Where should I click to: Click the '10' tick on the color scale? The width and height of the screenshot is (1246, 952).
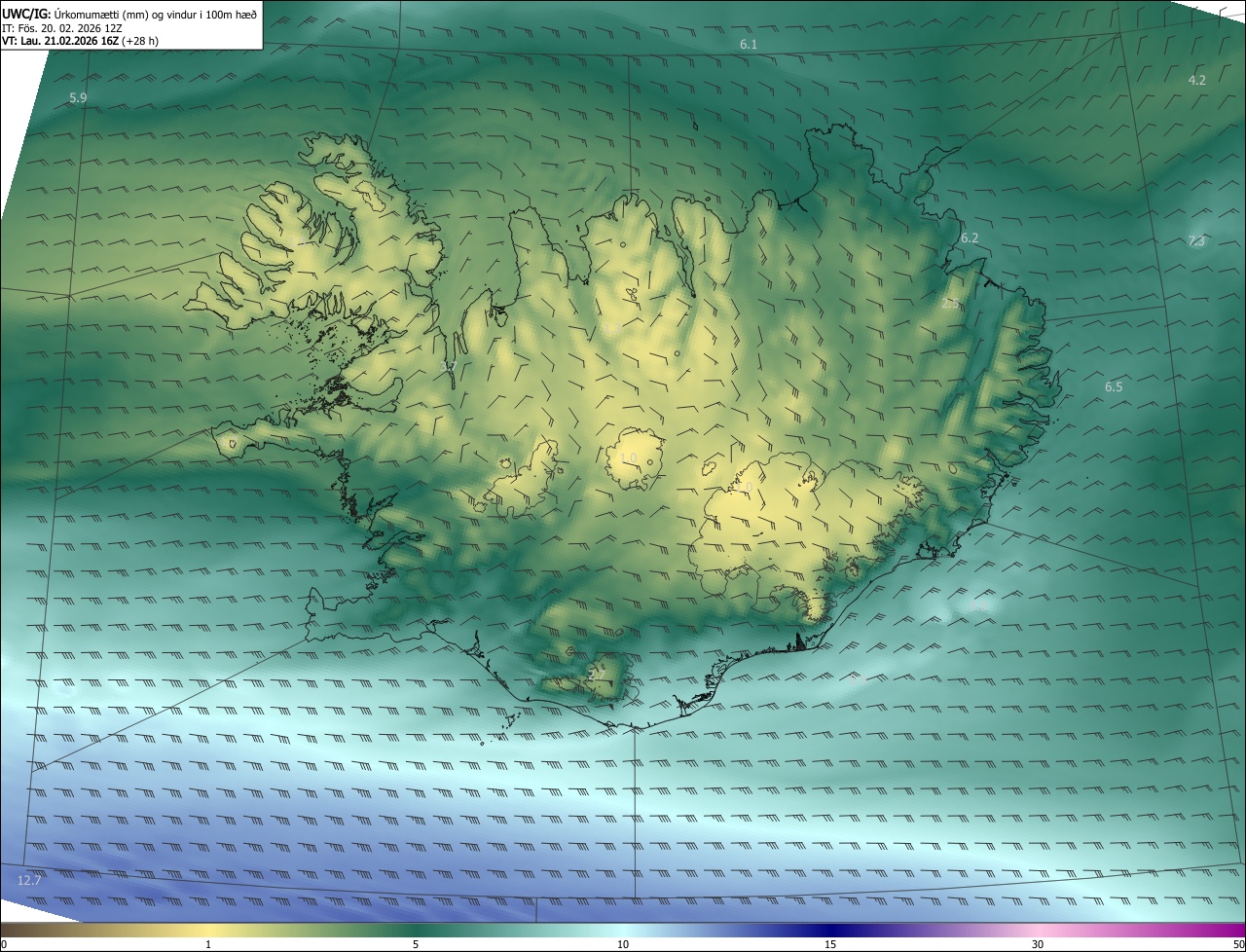click(623, 944)
